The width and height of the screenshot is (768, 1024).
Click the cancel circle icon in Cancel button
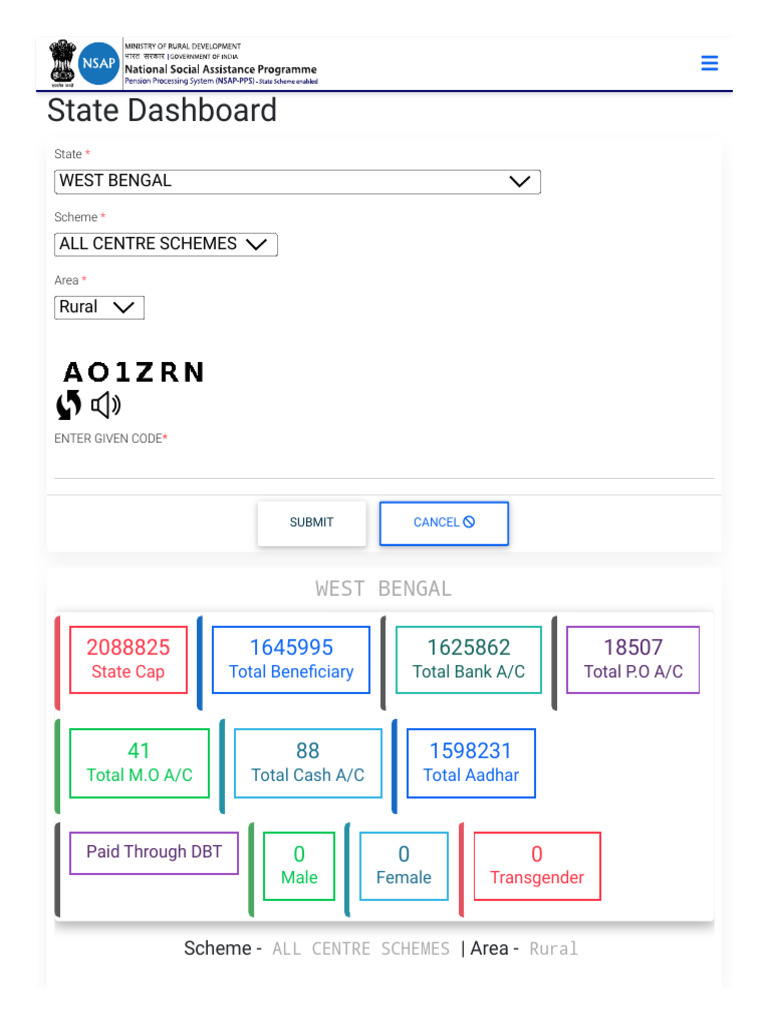coord(469,522)
